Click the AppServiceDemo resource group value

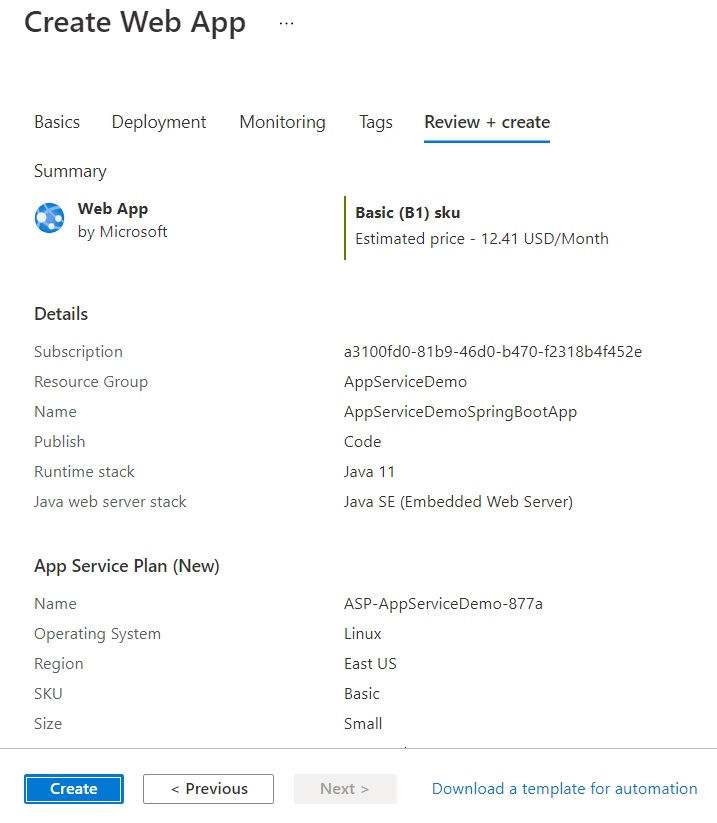click(x=405, y=382)
